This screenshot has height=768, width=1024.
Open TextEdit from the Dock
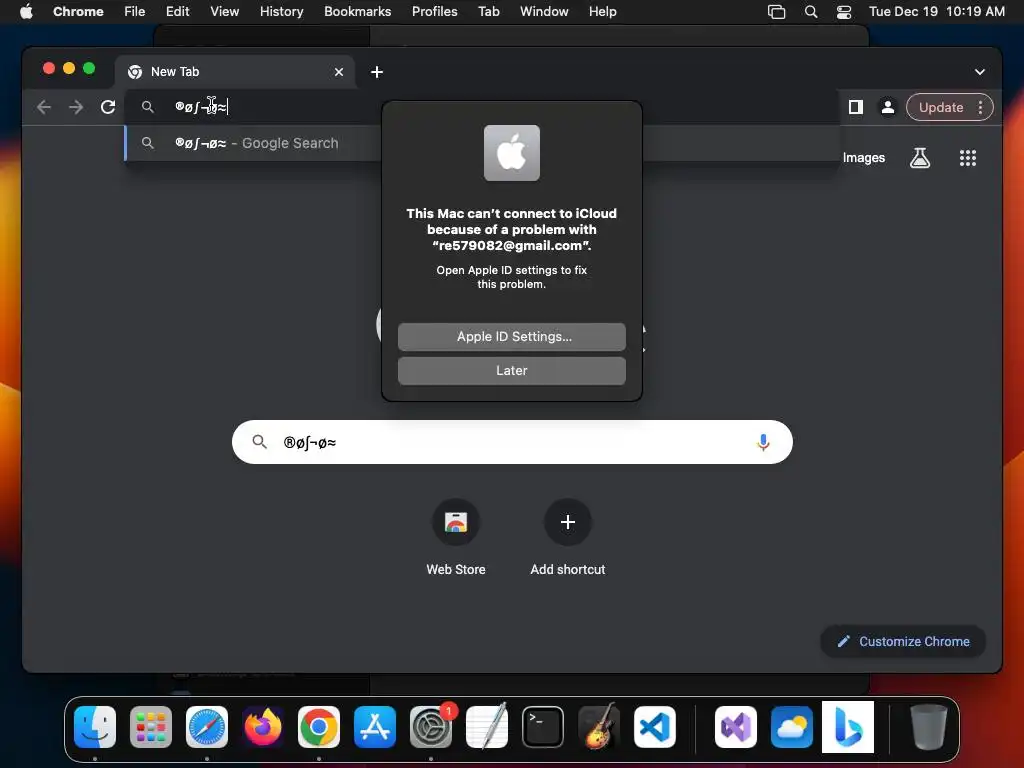(x=487, y=727)
